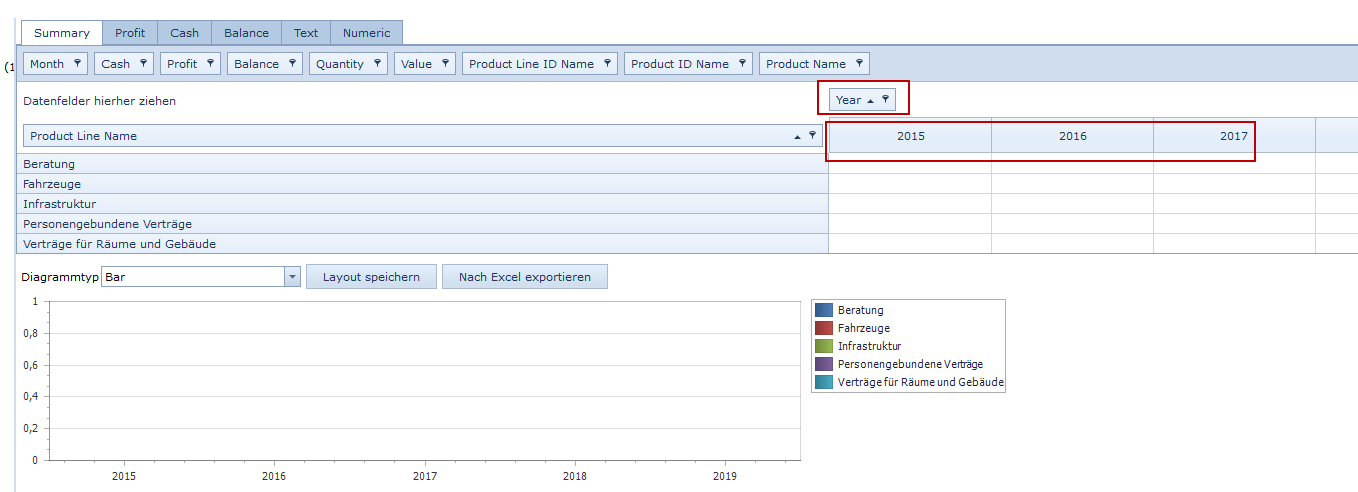Image resolution: width=1358 pixels, height=492 pixels.
Task: Click the 2016 column header
Action: click(x=1072, y=136)
